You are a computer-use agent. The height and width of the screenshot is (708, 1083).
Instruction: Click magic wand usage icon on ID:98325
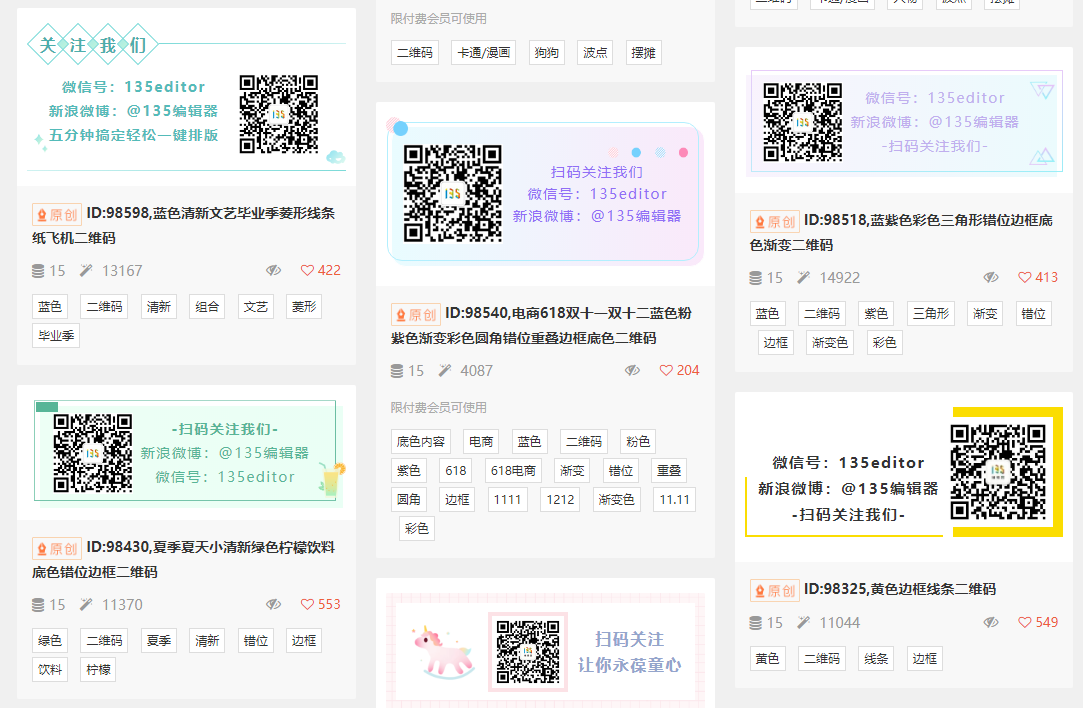tap(803, 622)
